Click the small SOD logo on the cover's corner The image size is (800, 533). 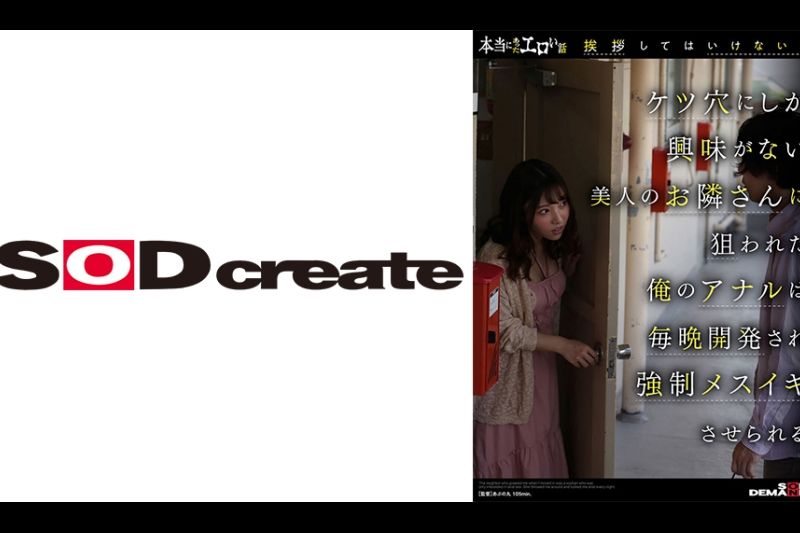point(774,490)
